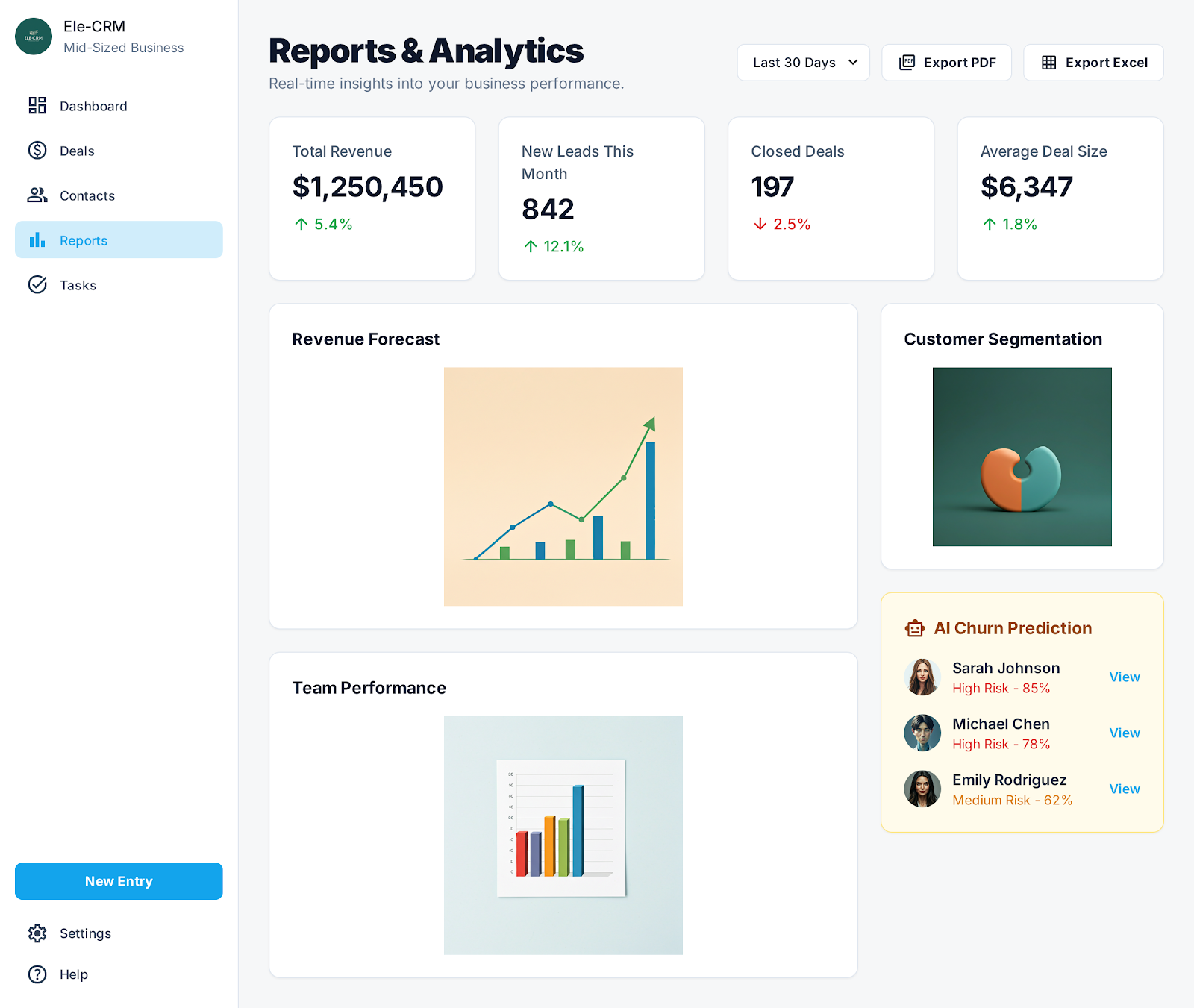
Task: Click the Contacts people icon
Action: pos(36,195)
